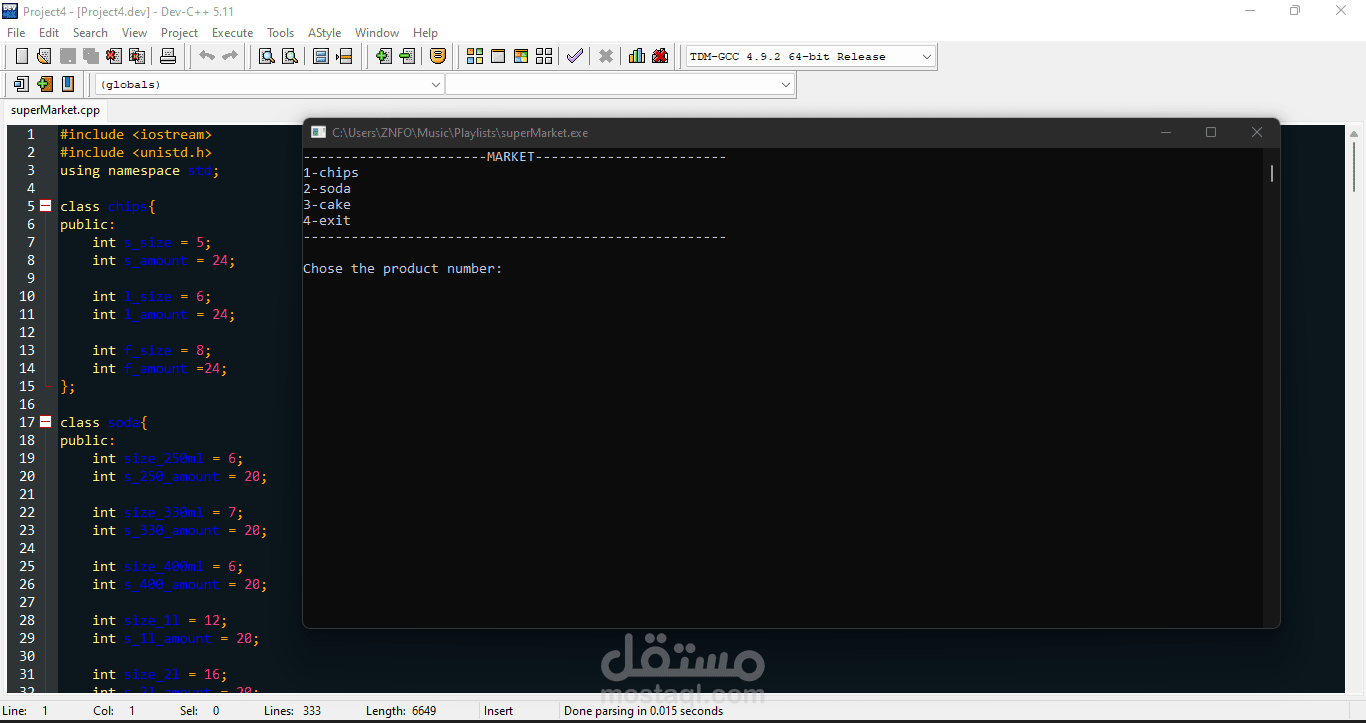The image size is (1366, 723).
Task: Maximize the superMarket.exe console window
Action: (x=1211, y=132)
